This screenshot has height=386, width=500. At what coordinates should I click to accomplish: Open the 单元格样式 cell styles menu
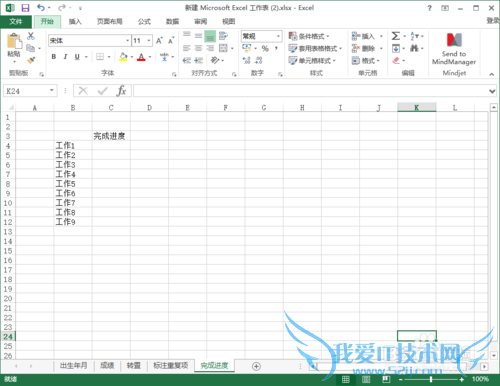click(312, 60)
